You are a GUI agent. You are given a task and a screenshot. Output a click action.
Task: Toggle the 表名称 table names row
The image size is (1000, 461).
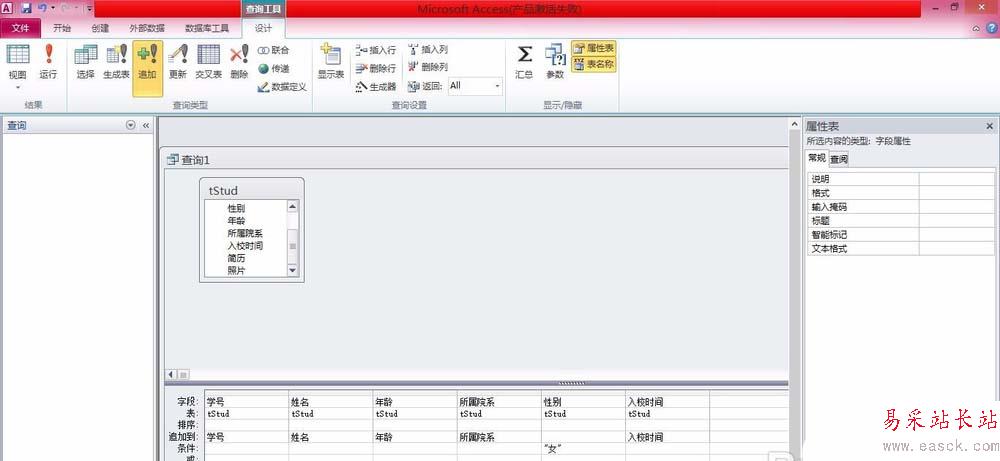[594, 64]
